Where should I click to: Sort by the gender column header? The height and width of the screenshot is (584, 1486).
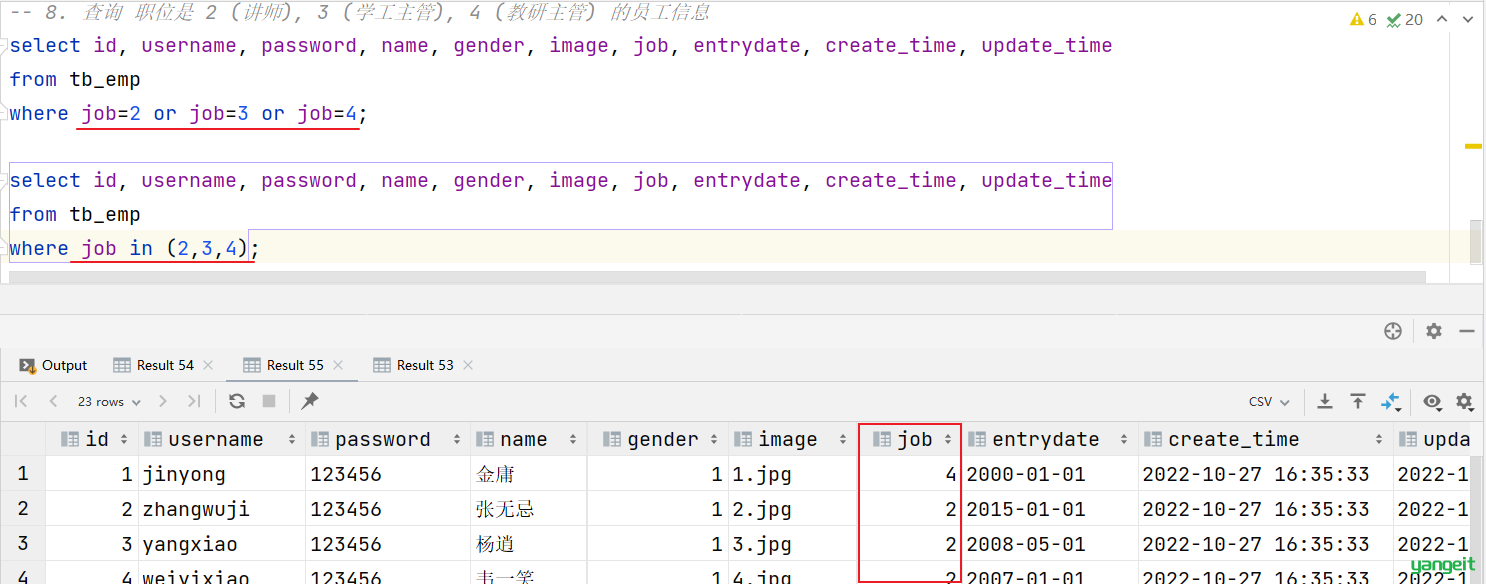pyautogui.click(x=657, y=439)
